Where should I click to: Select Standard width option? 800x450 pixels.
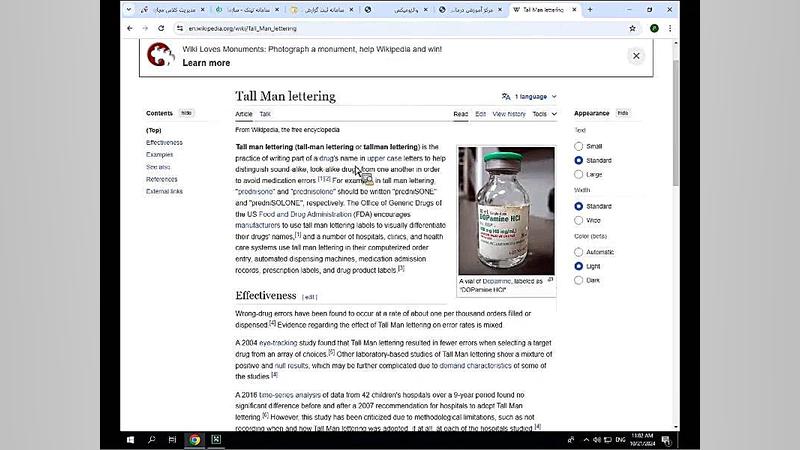pyautogui.click(x=578, y=206)
